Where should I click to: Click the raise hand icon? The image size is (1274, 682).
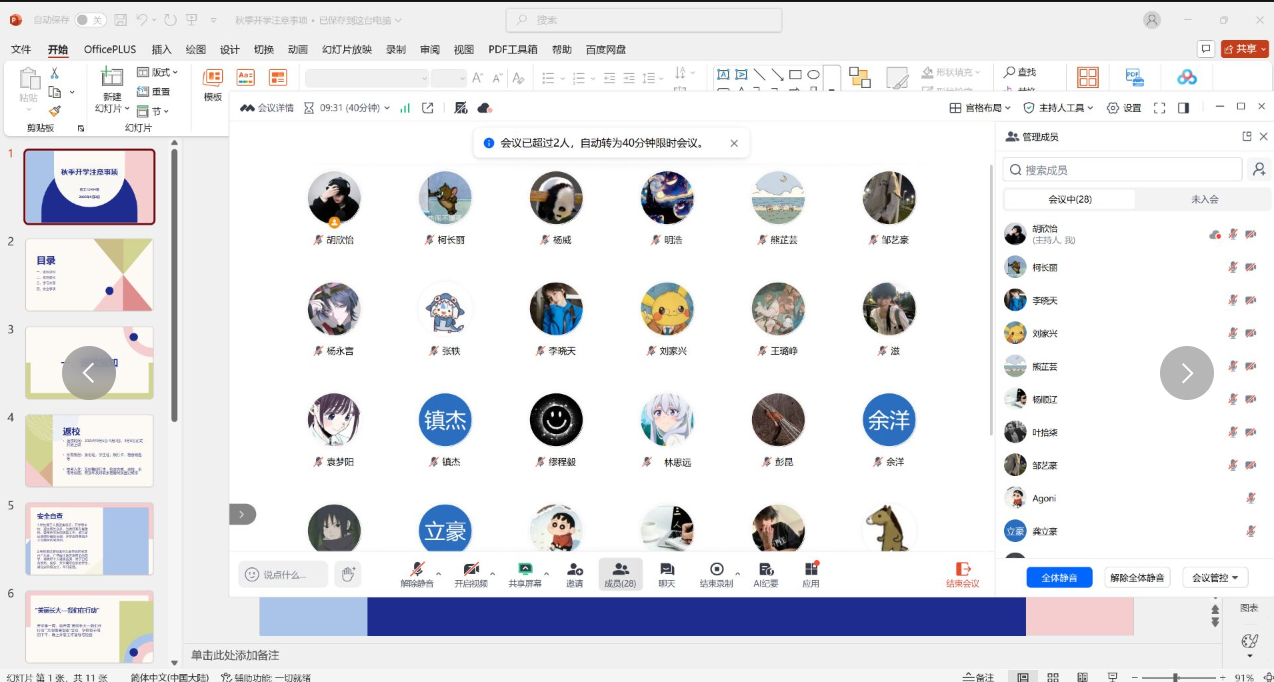tap(348, 574)
